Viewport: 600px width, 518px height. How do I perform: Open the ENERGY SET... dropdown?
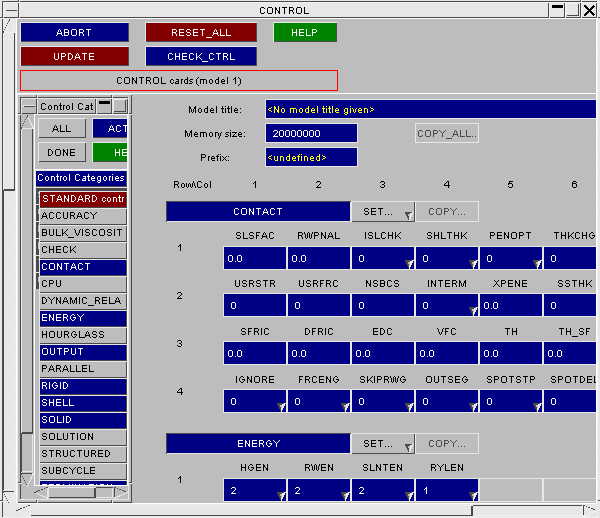pos(382,444)
